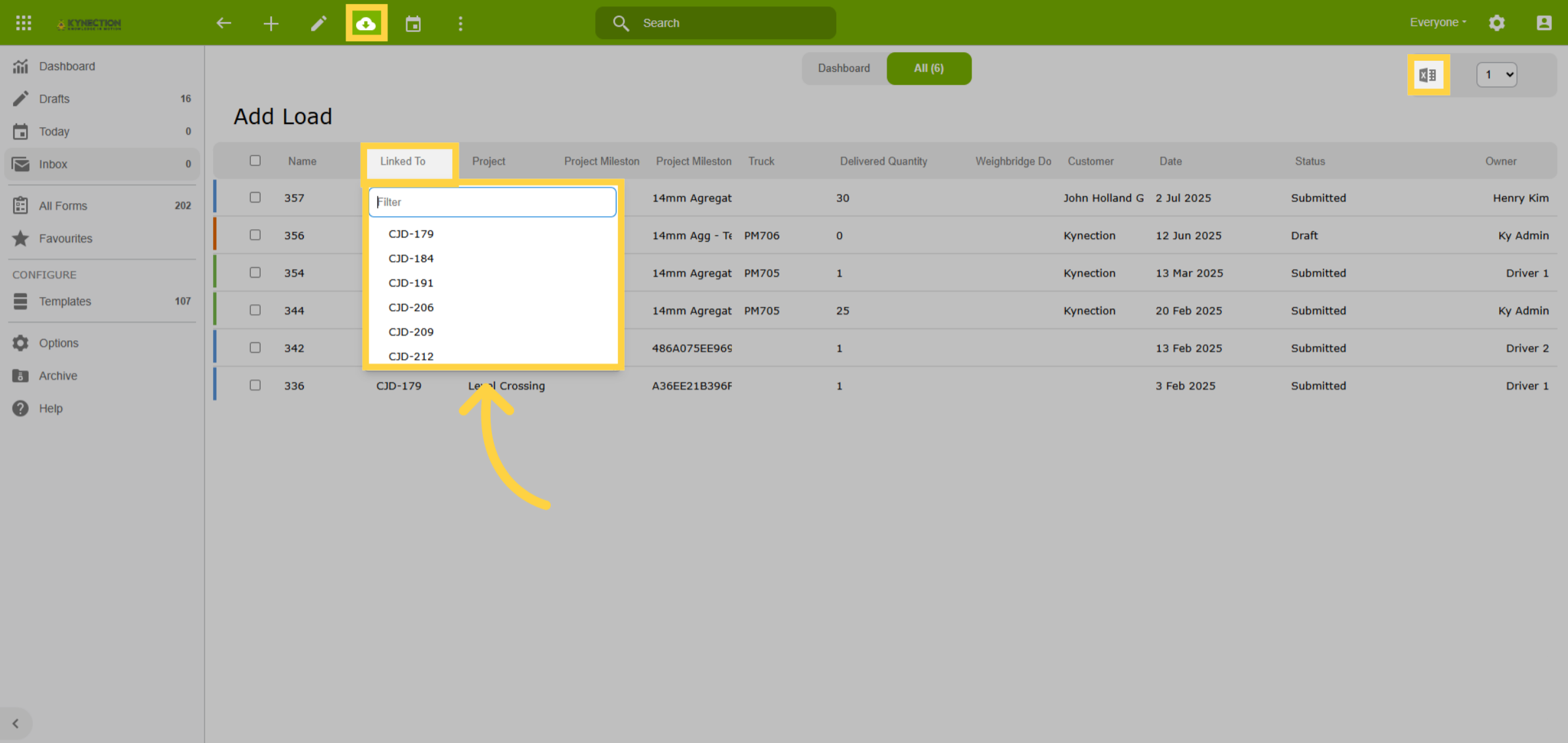Click the Henry Kim owner cell

point(1520,198)
